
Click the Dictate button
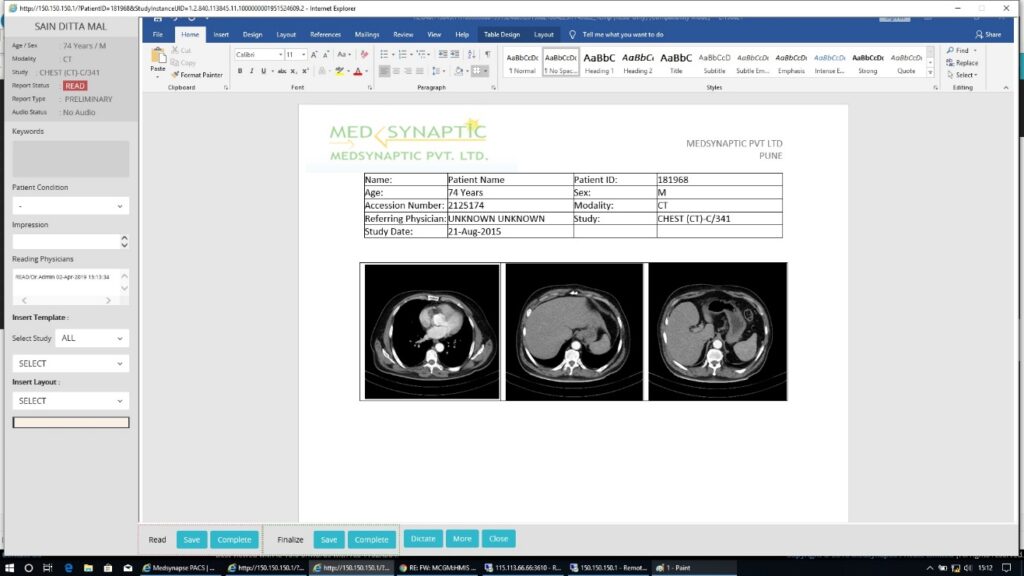coord(423,538)
